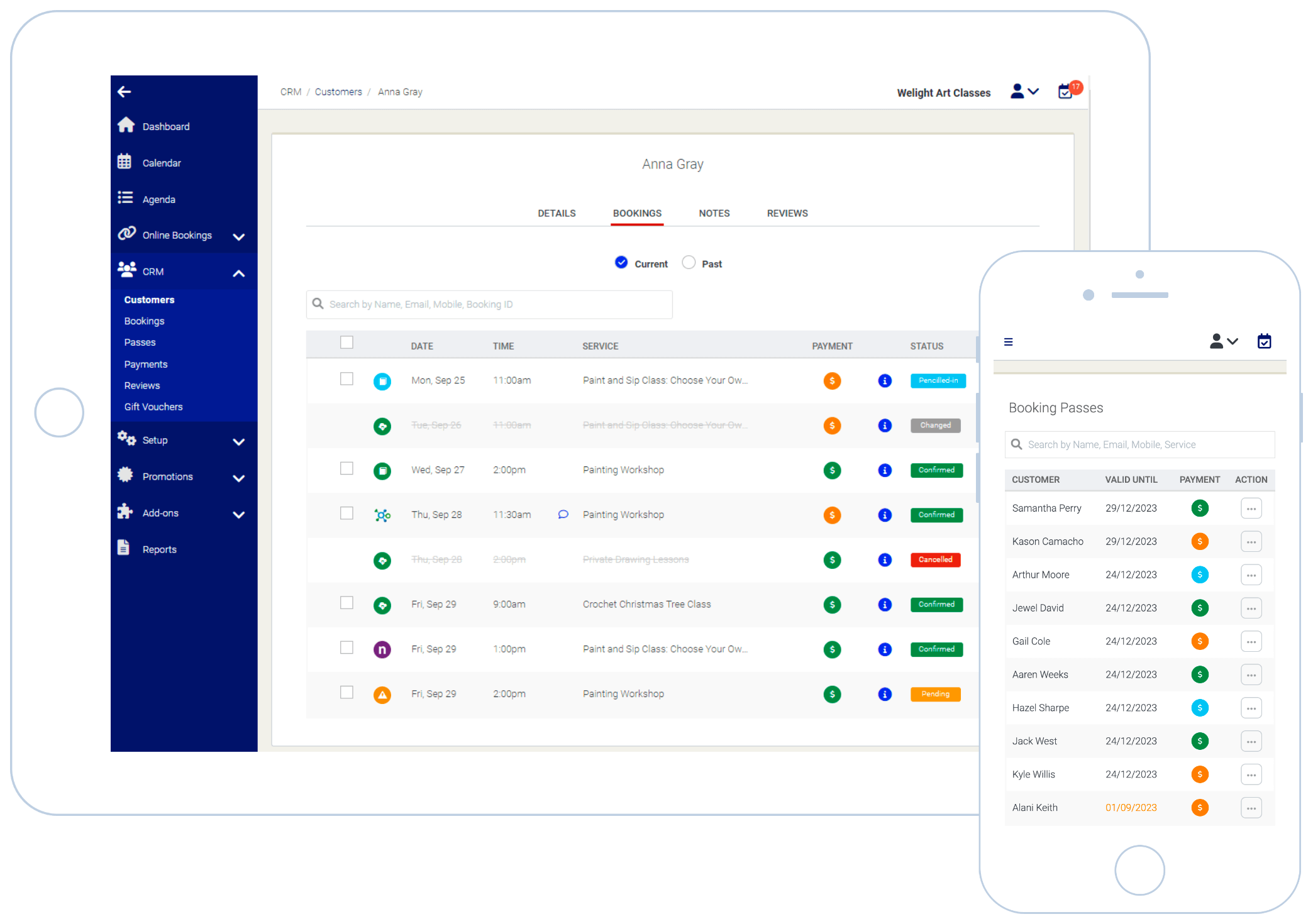This screenshot has width=1313, height=924.
Task: Open the Dashboard home icon
Action: (x=126, y=126)
